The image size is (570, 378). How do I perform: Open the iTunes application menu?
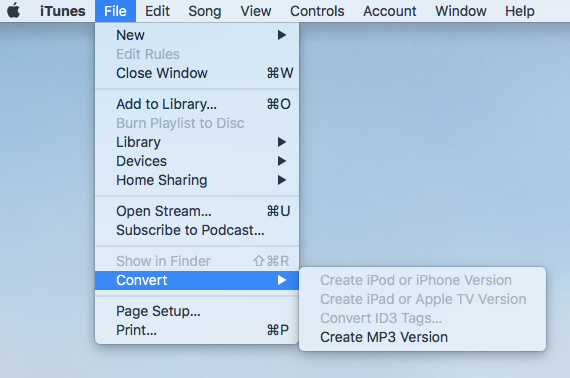click(x=63, y=11)
